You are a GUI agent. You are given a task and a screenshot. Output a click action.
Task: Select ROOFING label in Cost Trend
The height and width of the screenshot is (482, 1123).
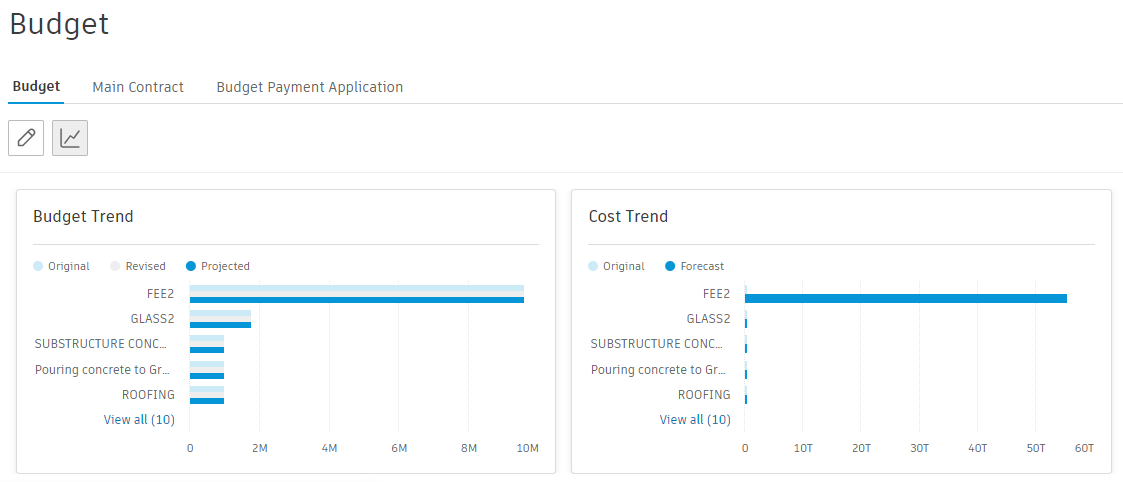click(704, 395)
